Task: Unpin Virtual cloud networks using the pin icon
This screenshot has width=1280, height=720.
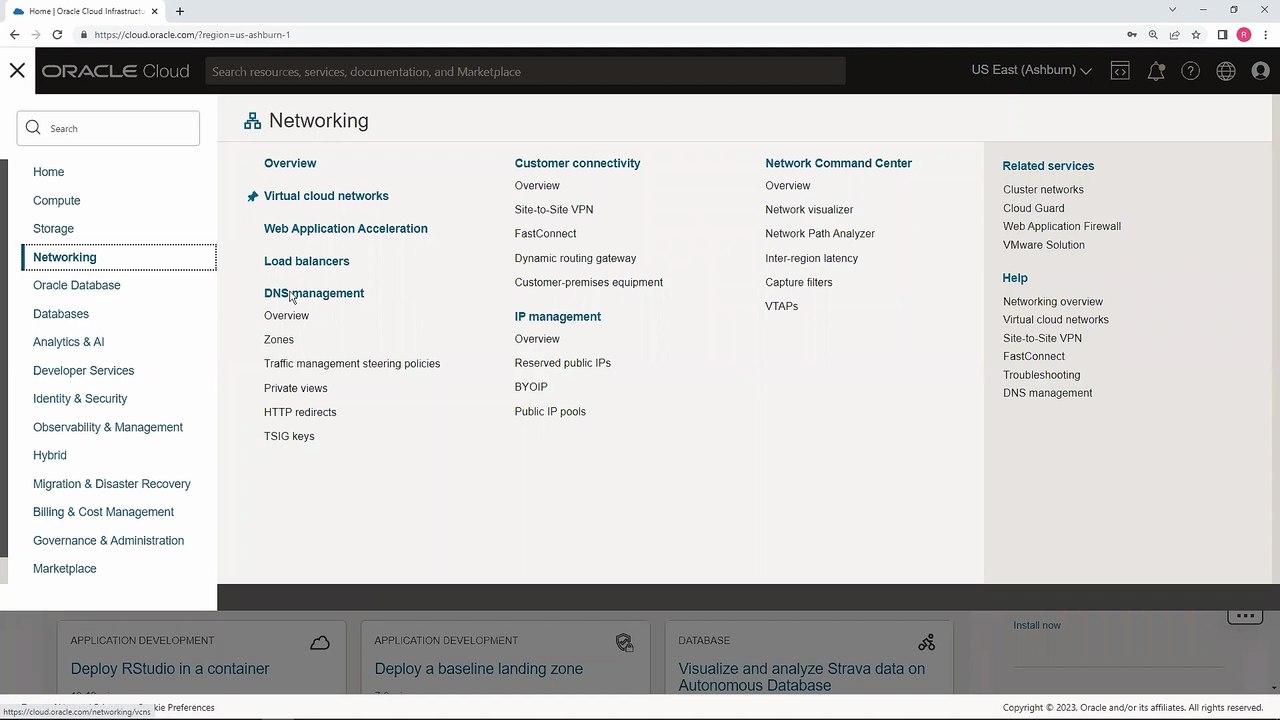Action: coord(252,196)
